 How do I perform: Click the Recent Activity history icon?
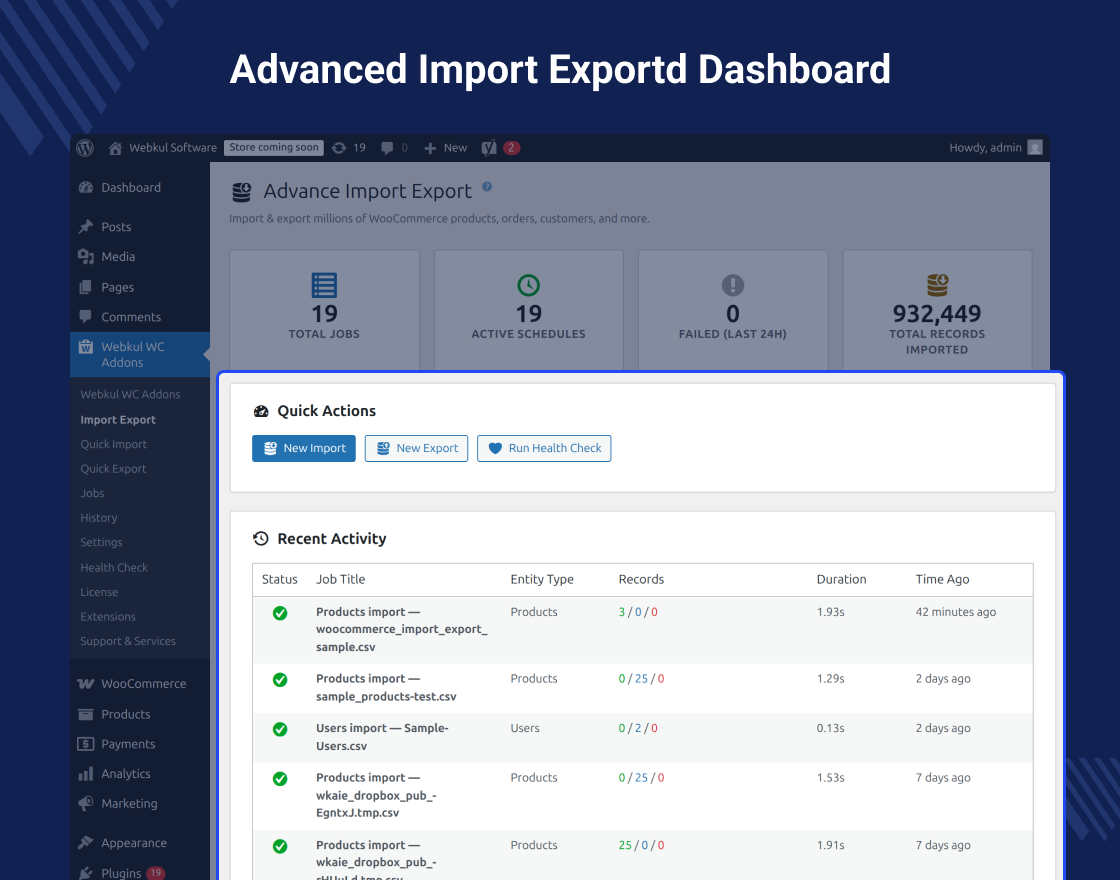[x=261, y=539]
